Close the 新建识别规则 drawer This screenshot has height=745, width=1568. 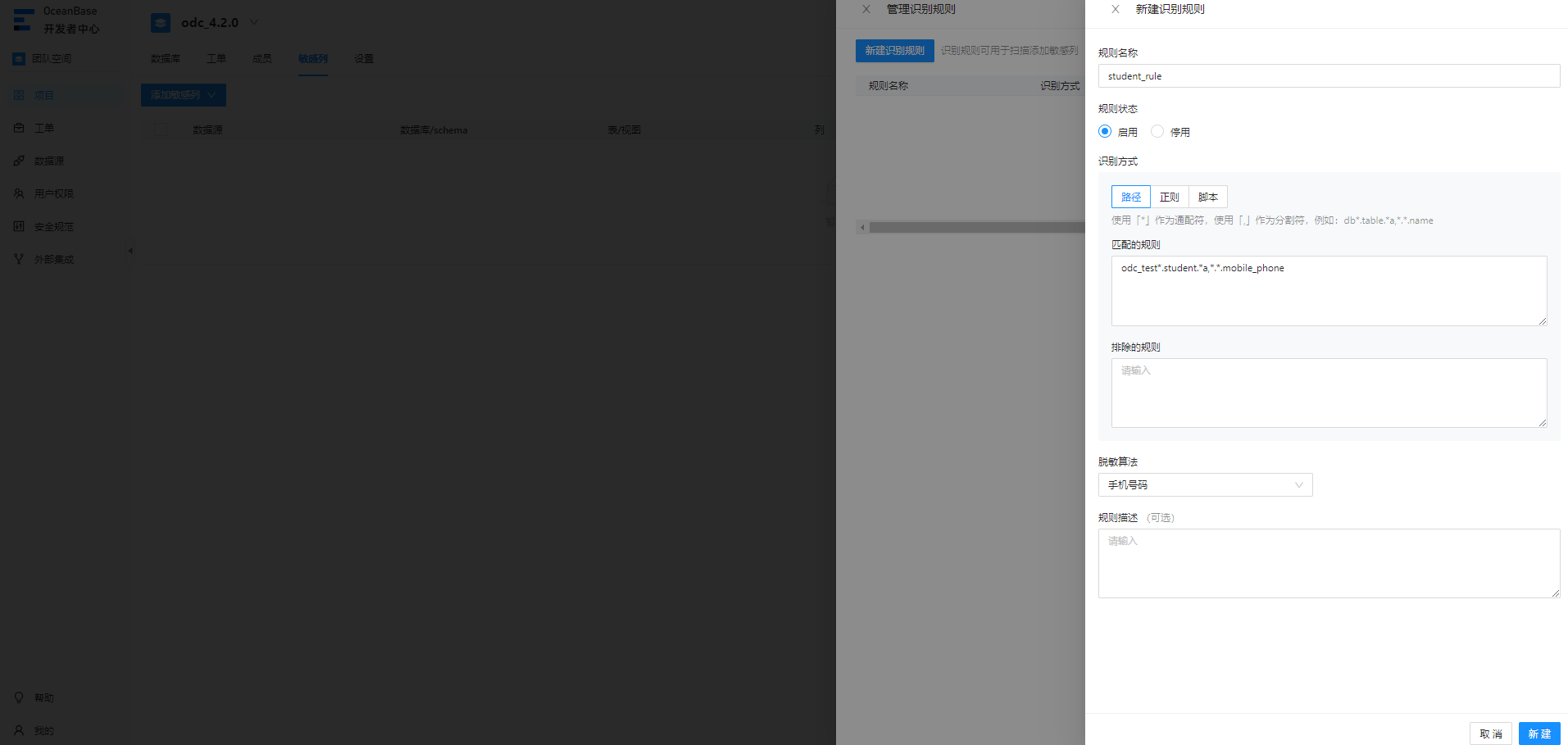[1116, 10]
